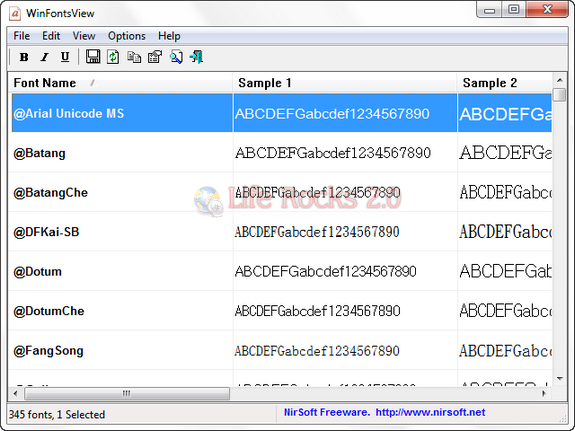Click the Copy selected items icon
Screen dimensions: 575x431
(x=134, y=57)
